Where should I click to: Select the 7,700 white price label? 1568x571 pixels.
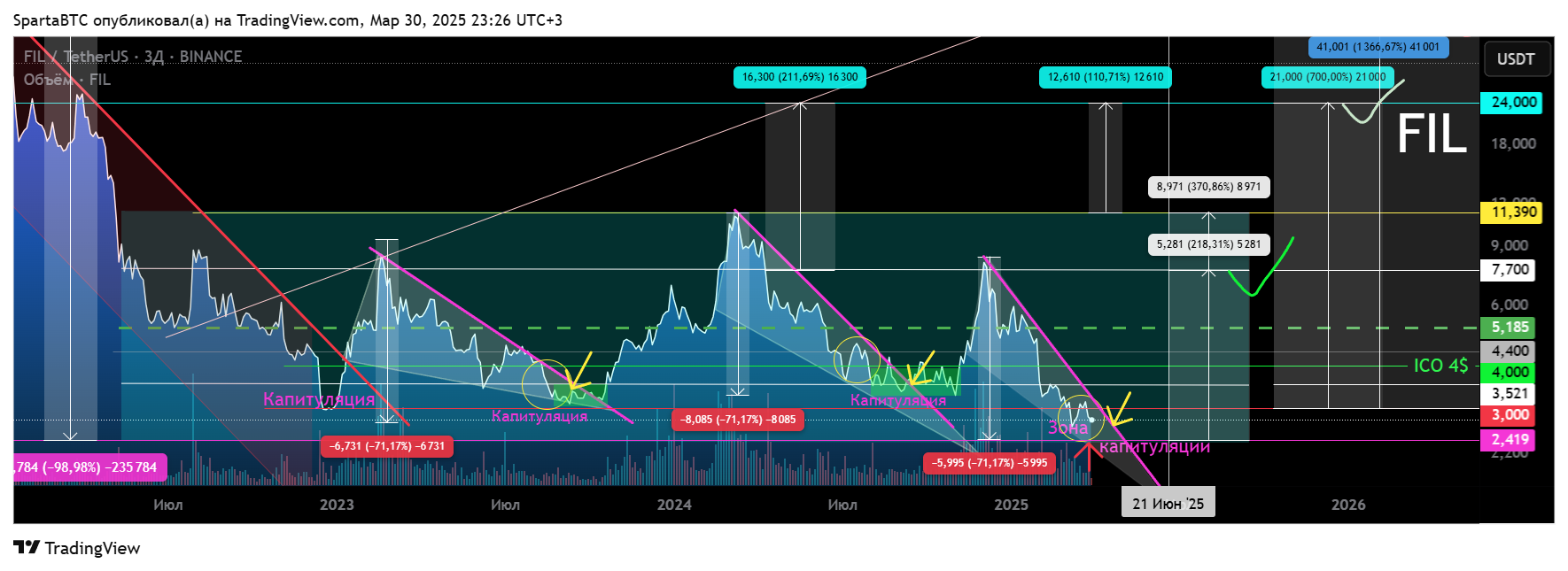point(1509,270)
